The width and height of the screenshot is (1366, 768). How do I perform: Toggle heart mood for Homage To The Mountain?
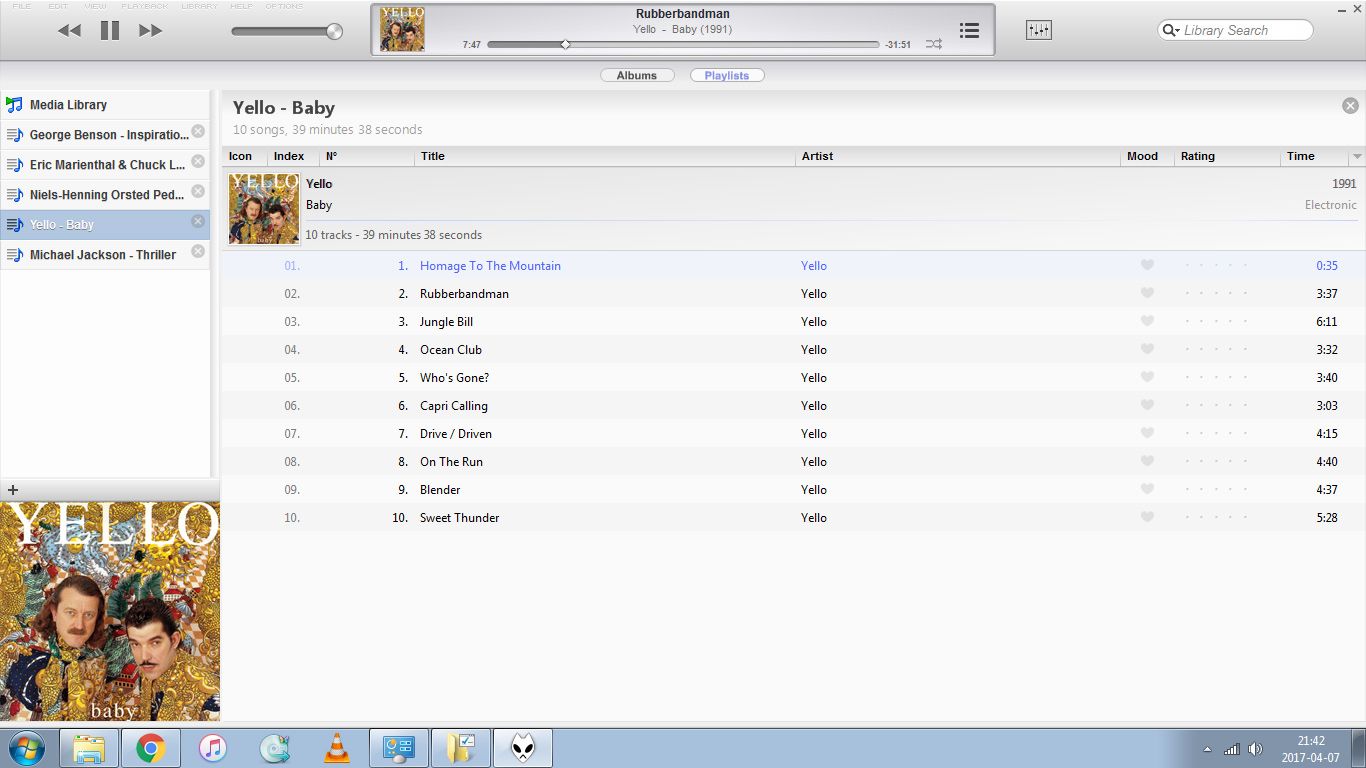(x=1147, y=265)
